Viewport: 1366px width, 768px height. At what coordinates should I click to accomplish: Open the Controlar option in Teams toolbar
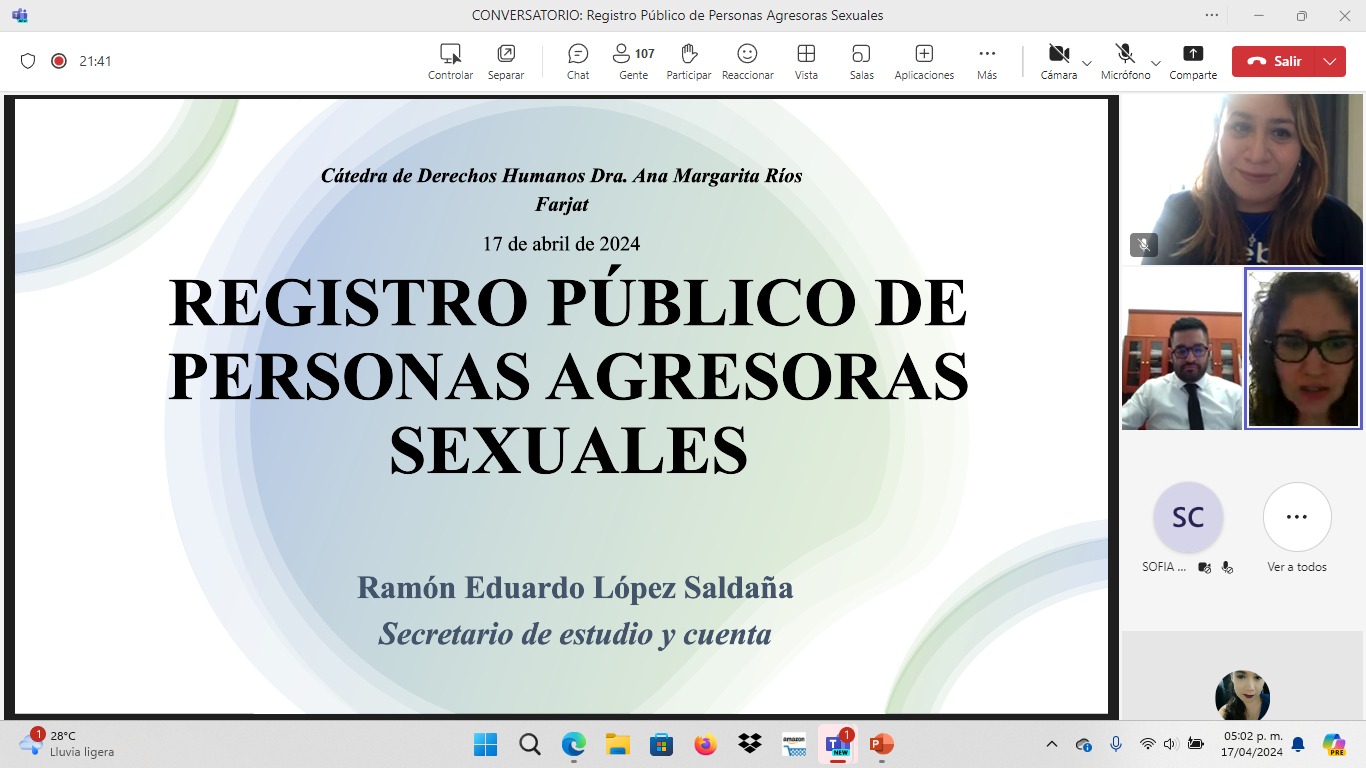pos(450,61)
